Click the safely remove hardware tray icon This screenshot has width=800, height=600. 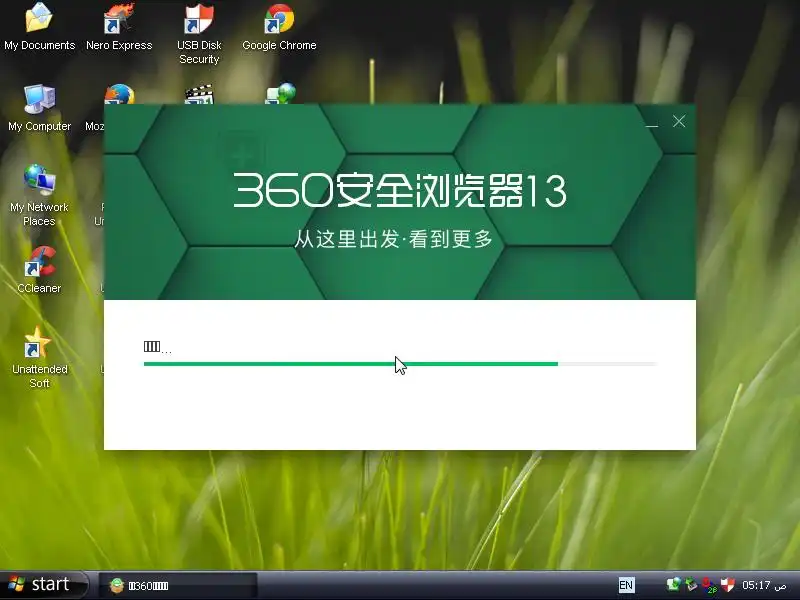coord(691,584)
